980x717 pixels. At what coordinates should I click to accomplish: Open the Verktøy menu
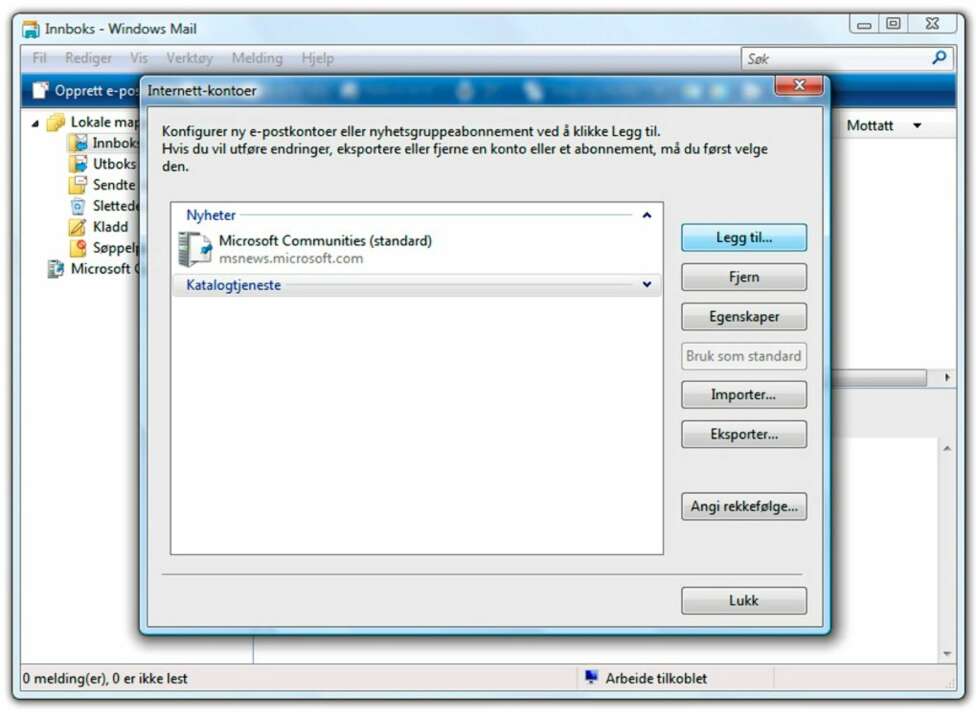[x=189, y=58]
